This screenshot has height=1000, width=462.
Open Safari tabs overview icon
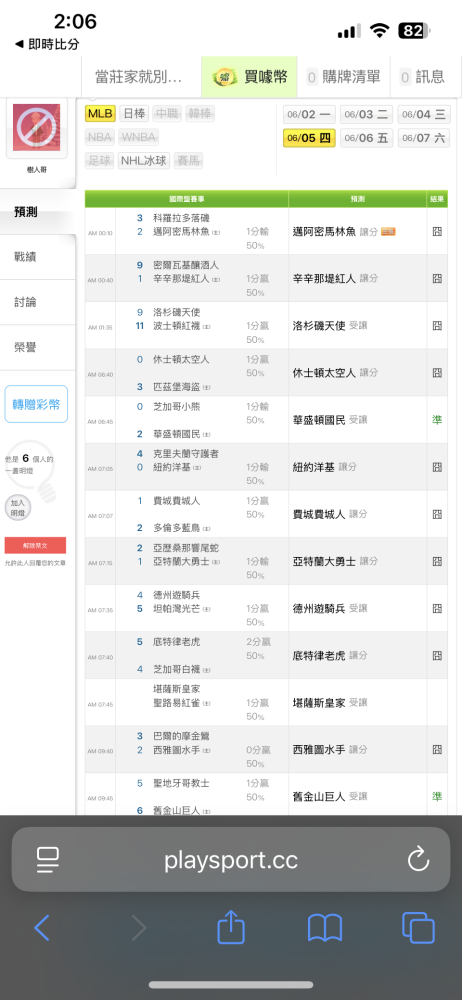coord(419,928)
